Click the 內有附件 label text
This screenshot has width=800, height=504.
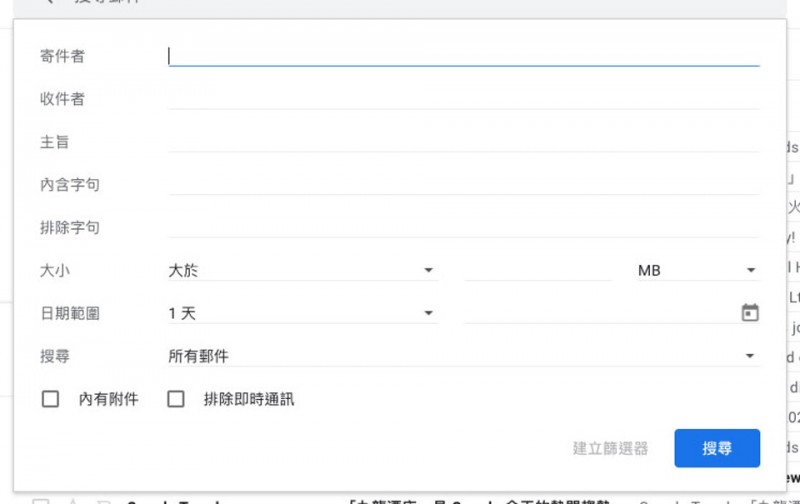(108, 399)
